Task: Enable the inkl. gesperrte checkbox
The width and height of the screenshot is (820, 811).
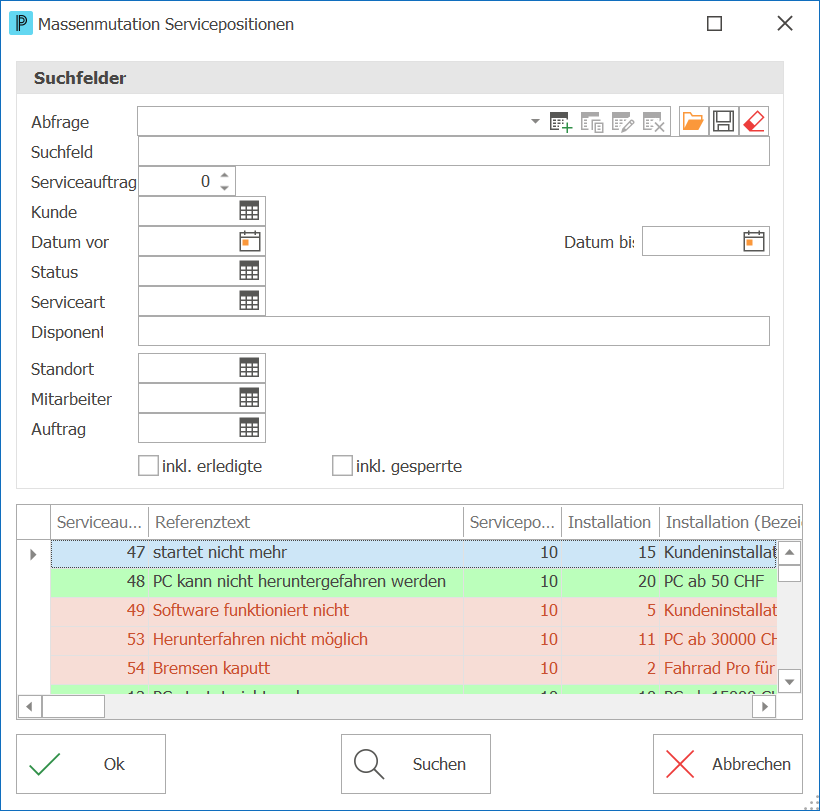Action: pyautogui.click(x=342, y=465)
